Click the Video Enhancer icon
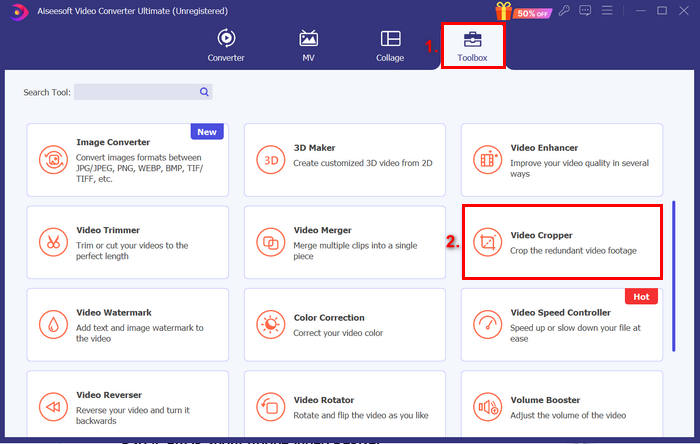The width and height of the screenshot is (700, 444). point(488,160)
